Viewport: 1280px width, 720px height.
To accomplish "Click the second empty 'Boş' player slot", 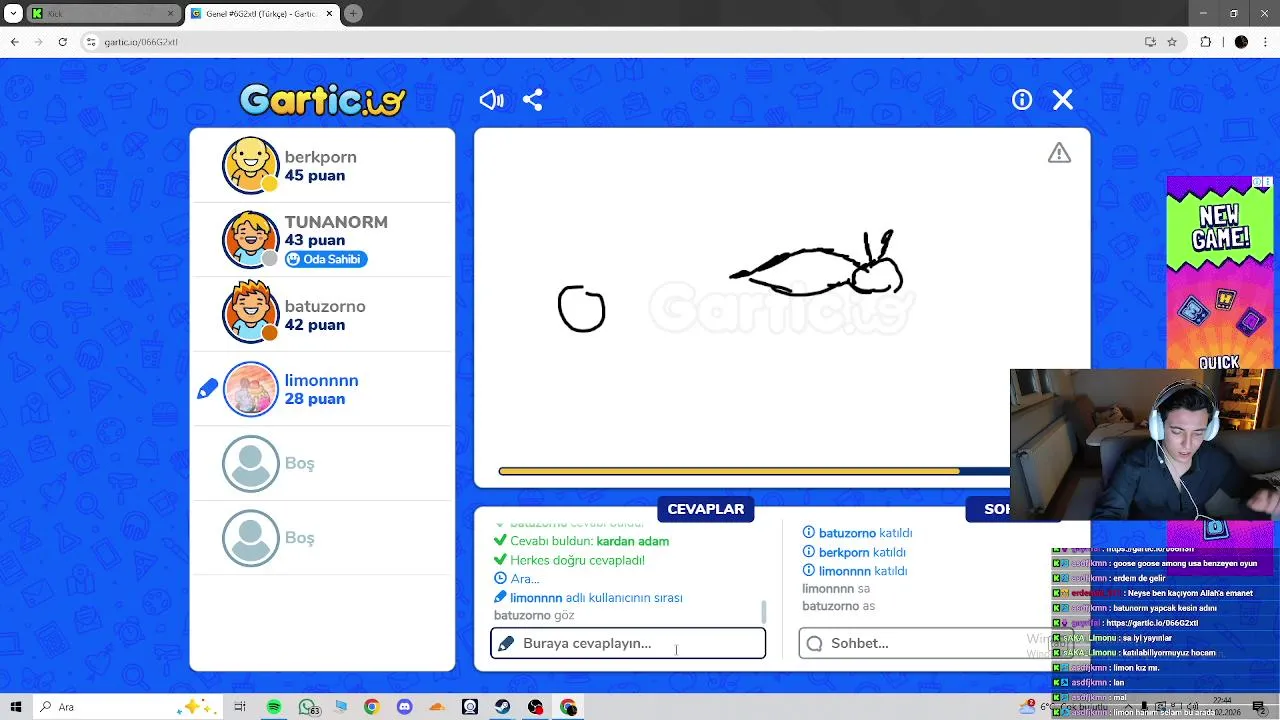I will (322, 538).
